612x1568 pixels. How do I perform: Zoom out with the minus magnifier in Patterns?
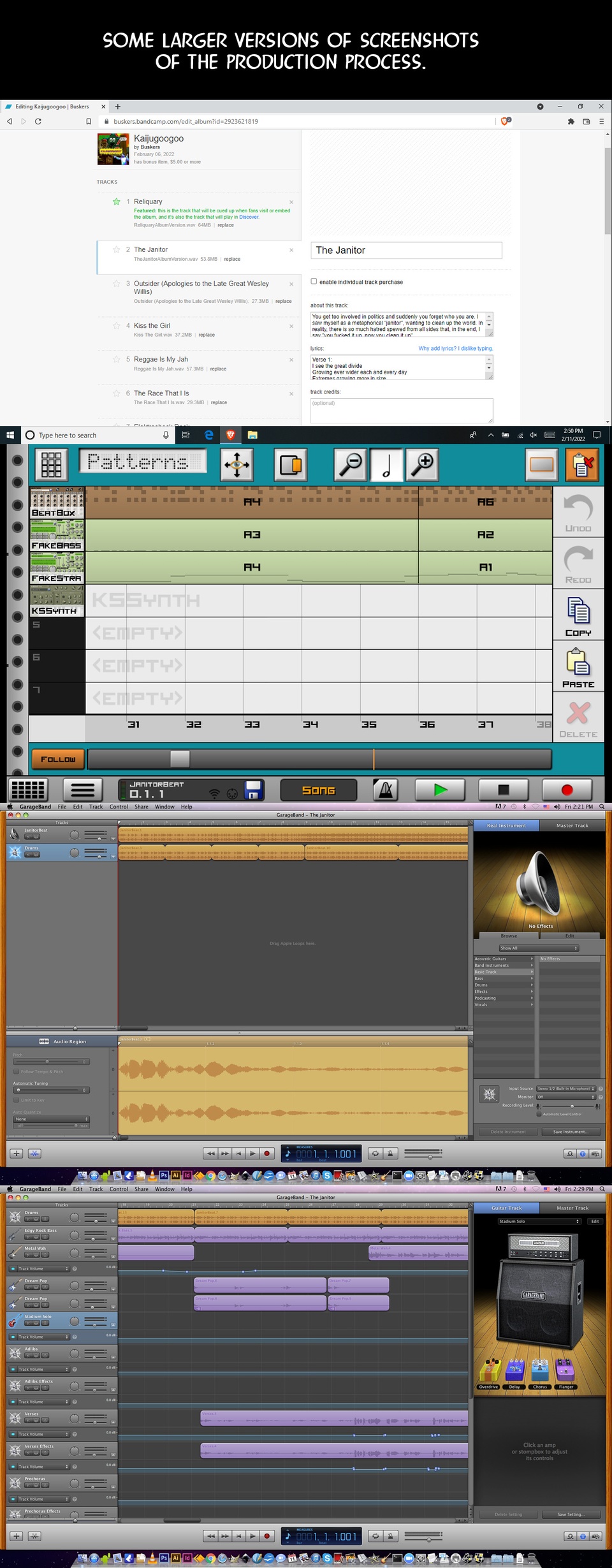coord(350,464)
